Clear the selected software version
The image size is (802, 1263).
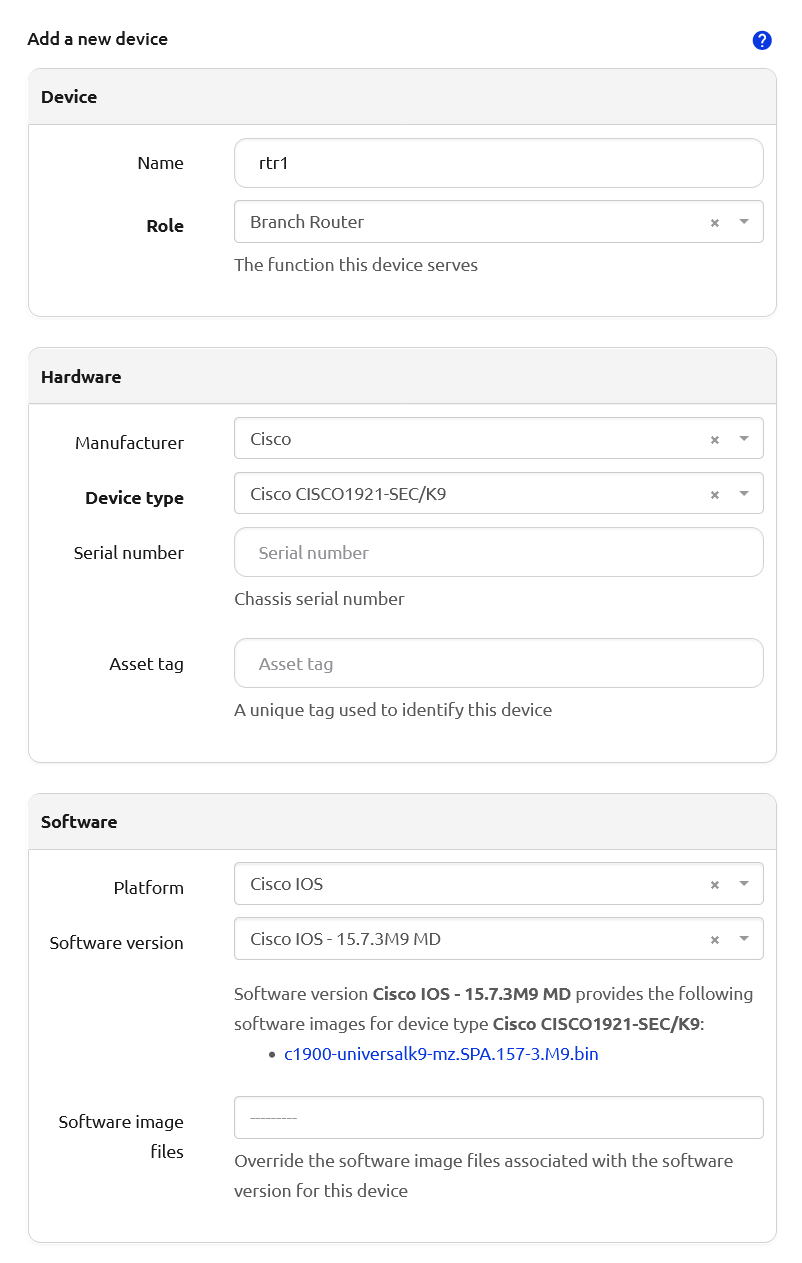point(714,939)
